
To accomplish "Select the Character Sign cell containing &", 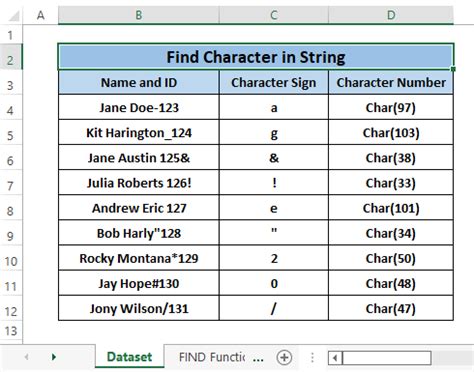I will coord(274,158).
